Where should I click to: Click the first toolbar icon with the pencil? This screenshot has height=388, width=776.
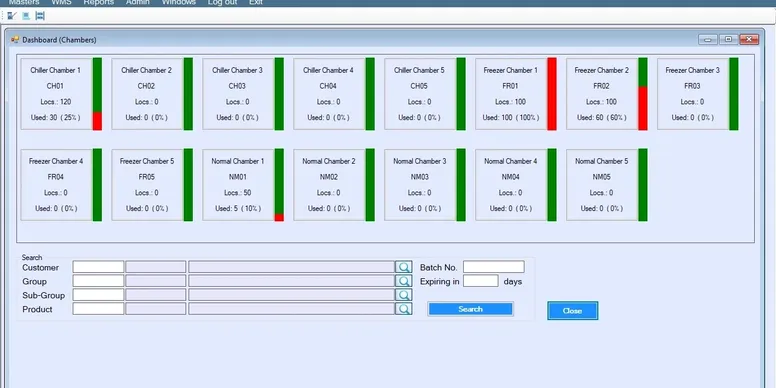coord(12,16)
